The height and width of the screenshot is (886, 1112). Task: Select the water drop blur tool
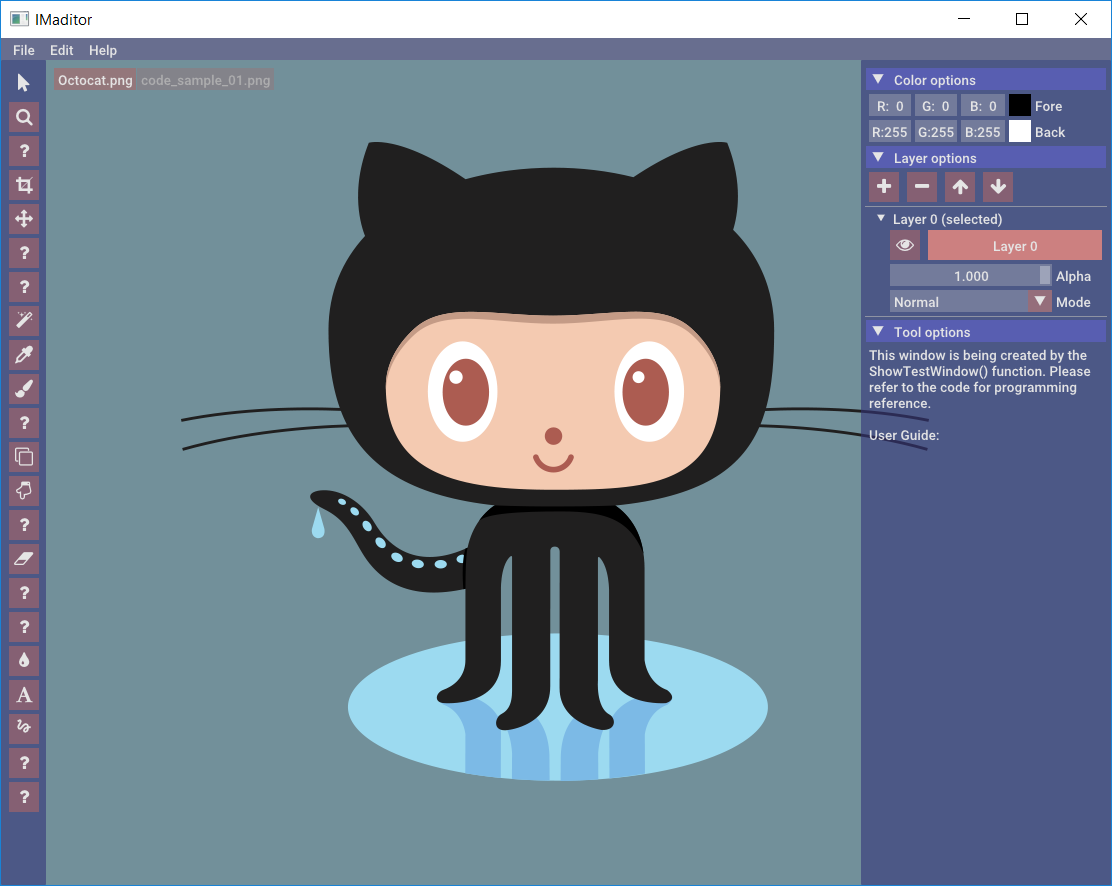pyautogui.click(x=24, y=660)
